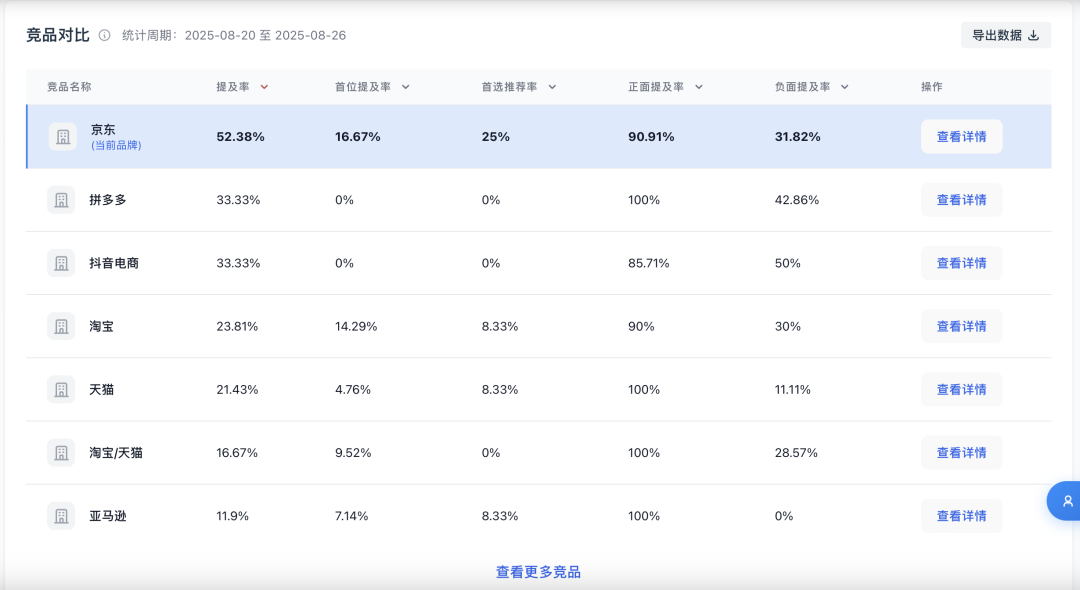The image size is (1080, 590).
Task: Select the 抖音电商 competitor name
Action: (114, 263)
